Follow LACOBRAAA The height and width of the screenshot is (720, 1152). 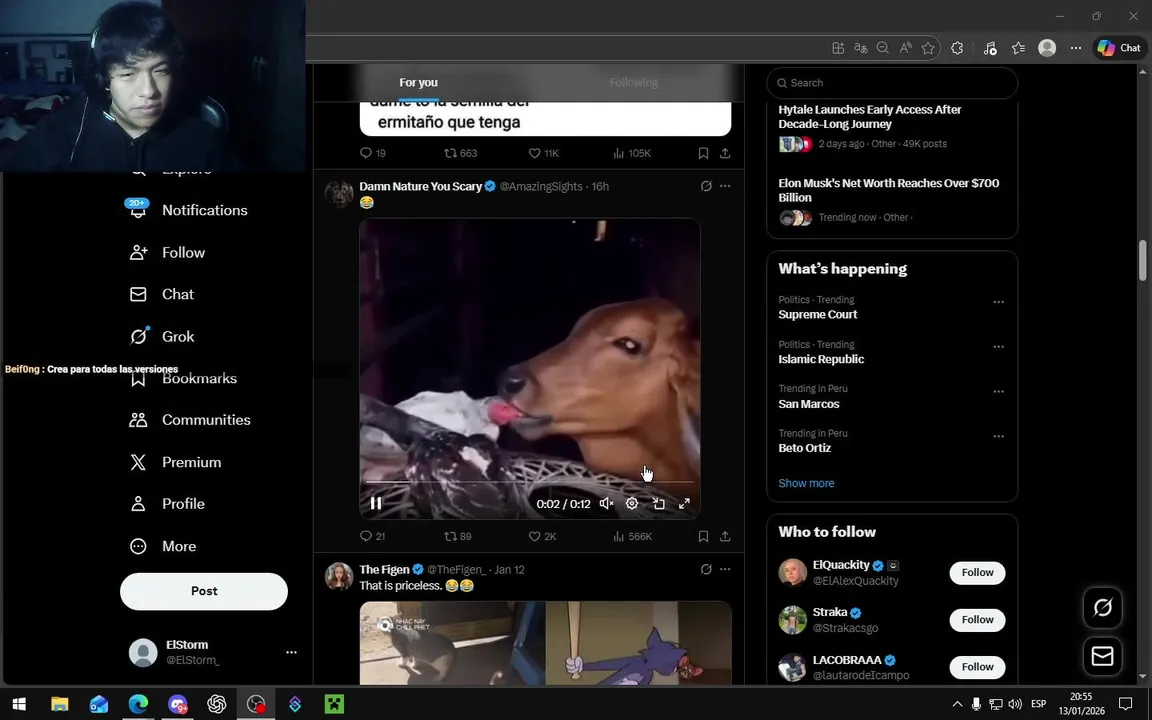[x=977, y=666]
